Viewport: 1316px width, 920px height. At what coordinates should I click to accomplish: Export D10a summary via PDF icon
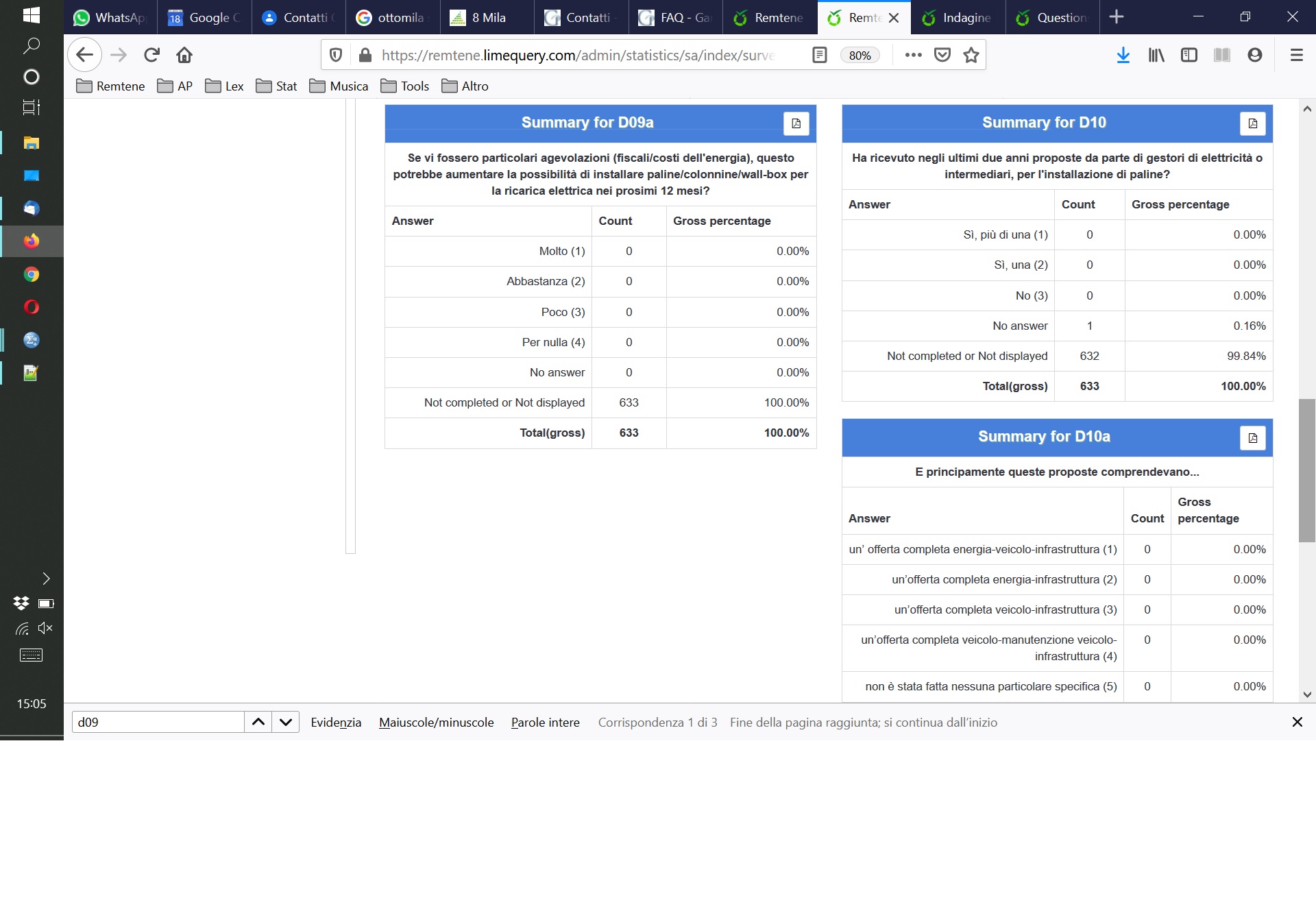pyautogui.click(x=1252, y=437)
